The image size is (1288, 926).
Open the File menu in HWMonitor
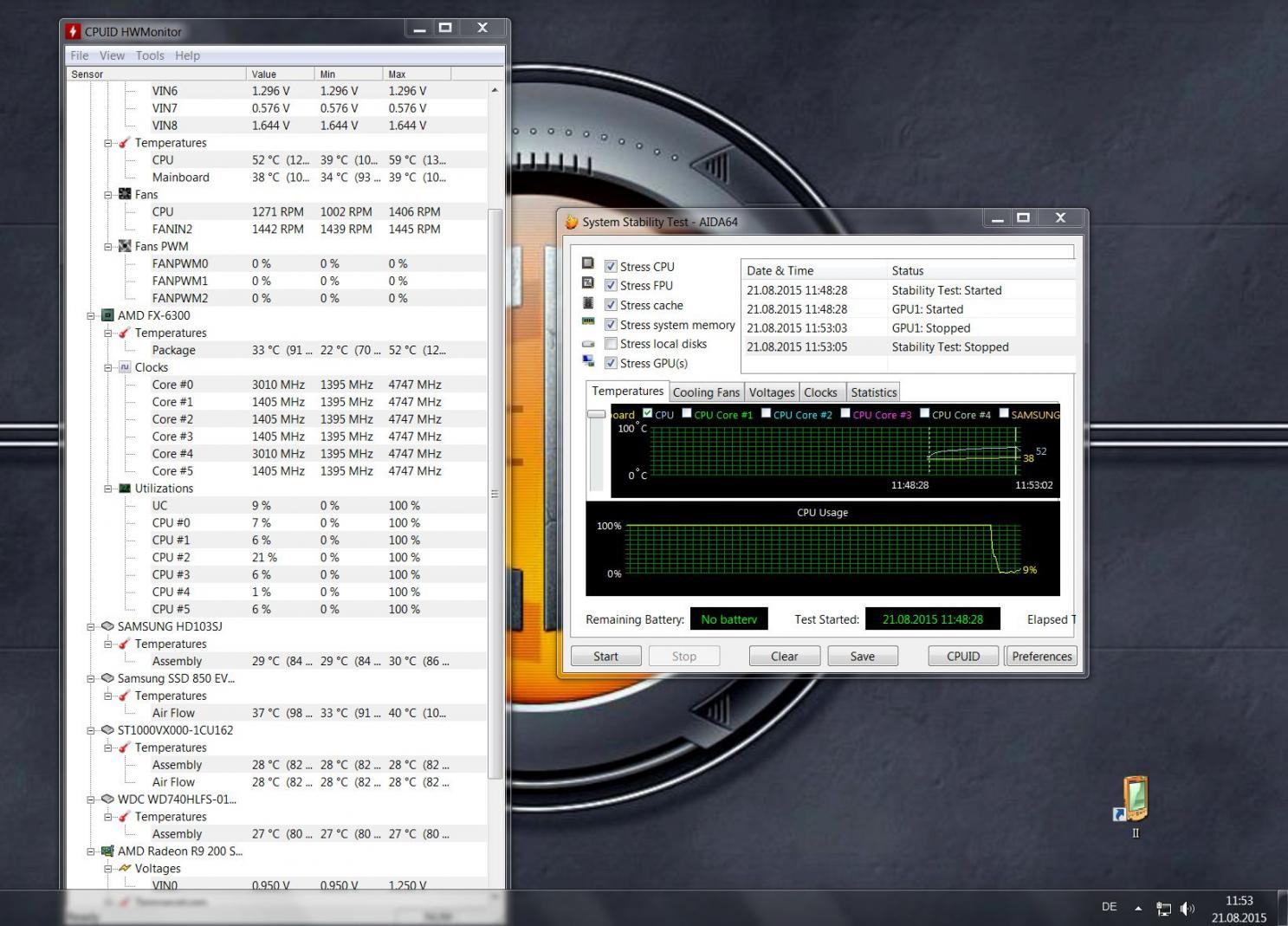tap(80, 55)
